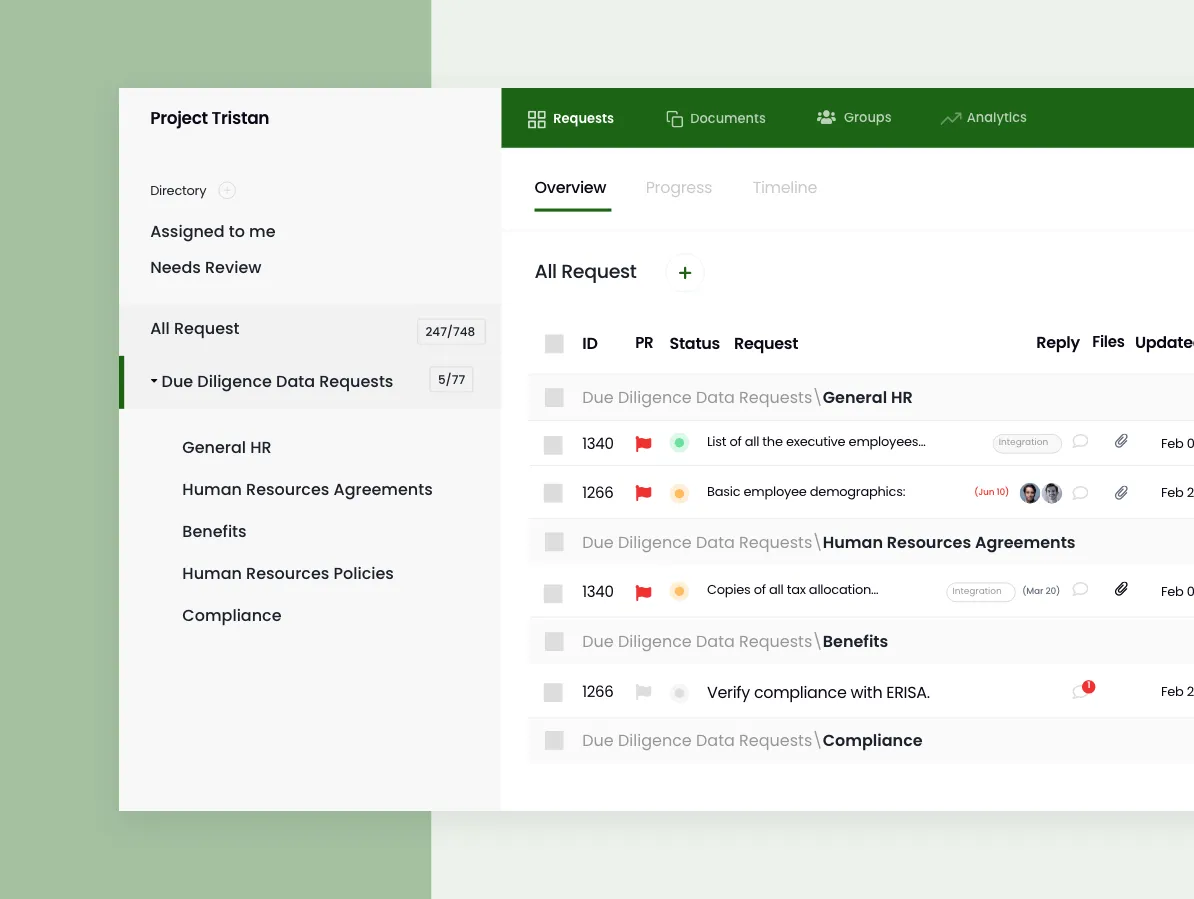This screenshot has height=899, width=1194.
Task: Click the Groups people icon
Action: 826,117
